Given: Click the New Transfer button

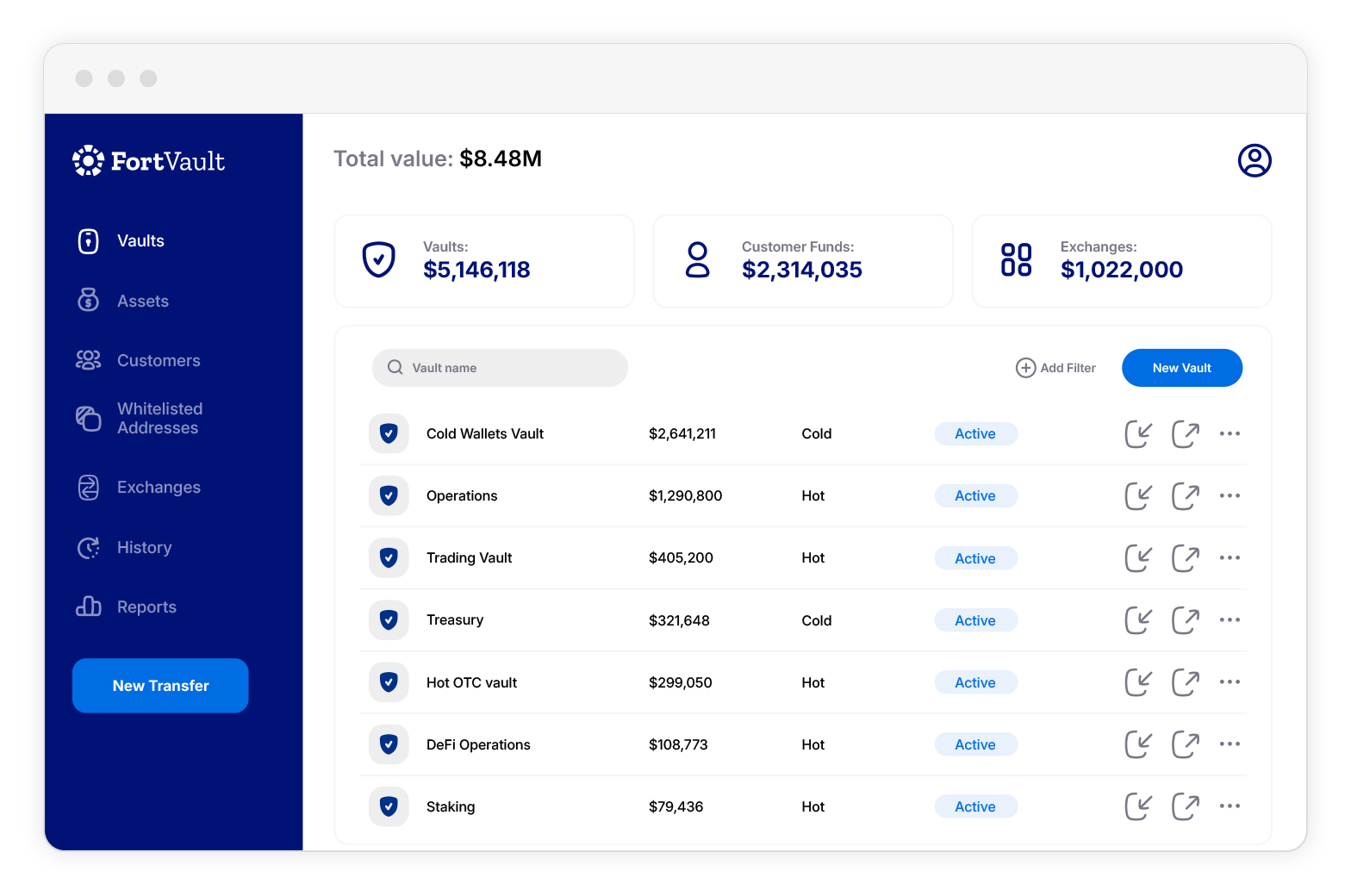Looking at the screenshot, I should (160, 686).
